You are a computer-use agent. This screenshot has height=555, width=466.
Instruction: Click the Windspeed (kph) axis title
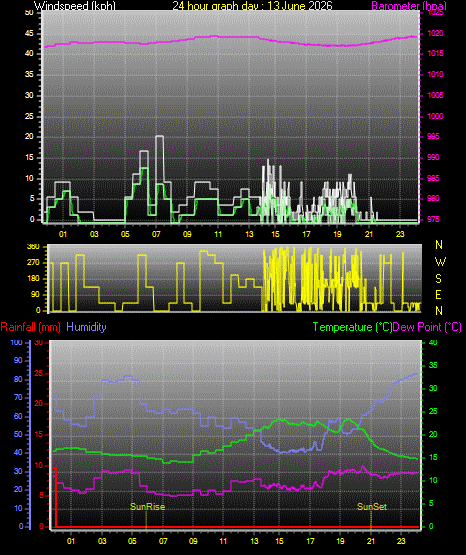pyautogui.click(x=75, y=6)
